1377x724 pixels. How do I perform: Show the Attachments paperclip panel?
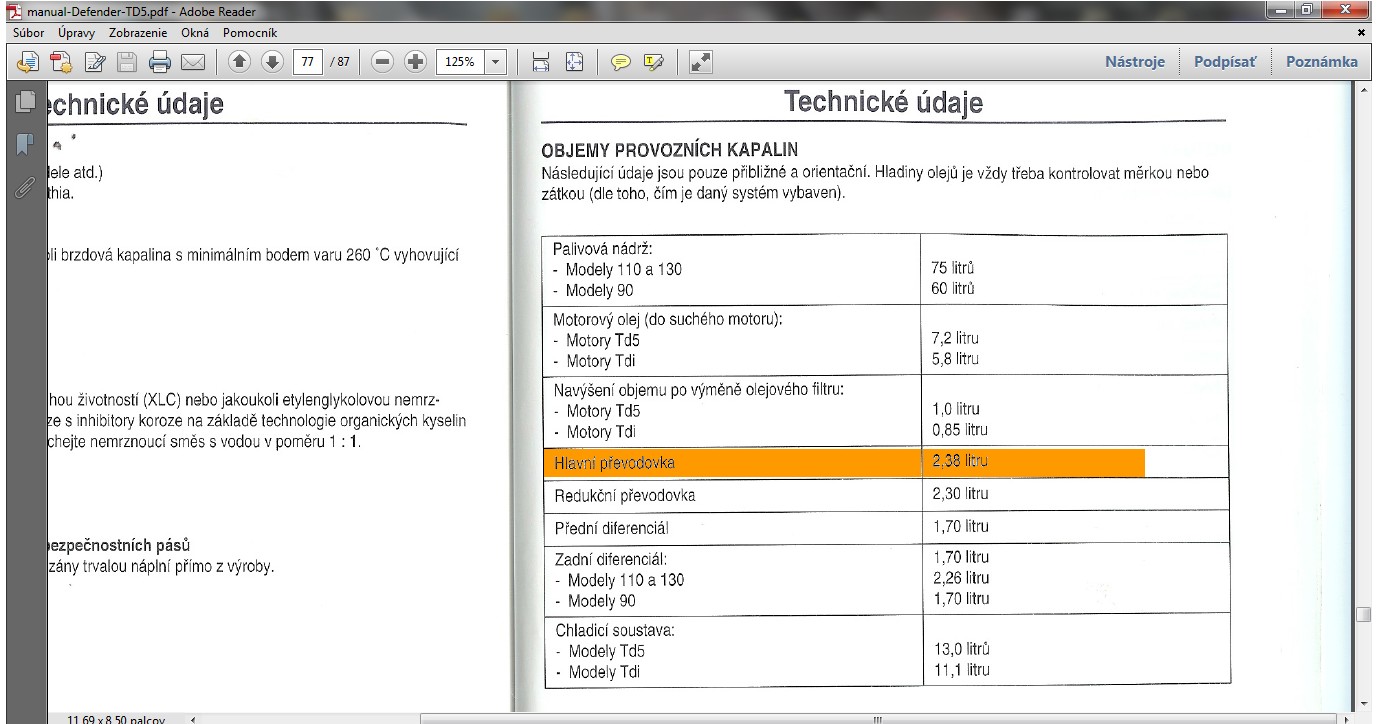25,188
